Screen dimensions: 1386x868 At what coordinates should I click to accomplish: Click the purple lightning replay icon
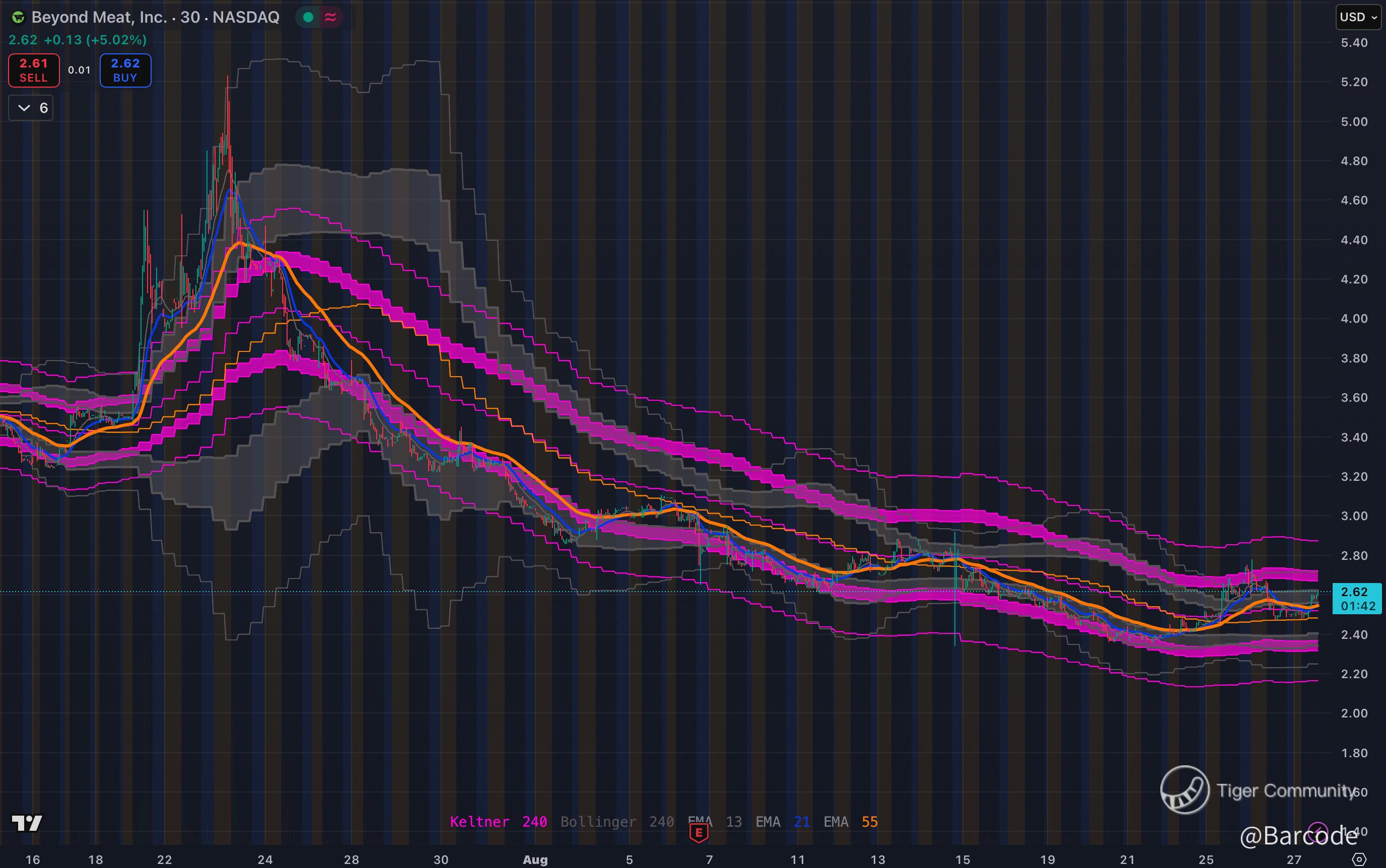tap(1317, 832)
